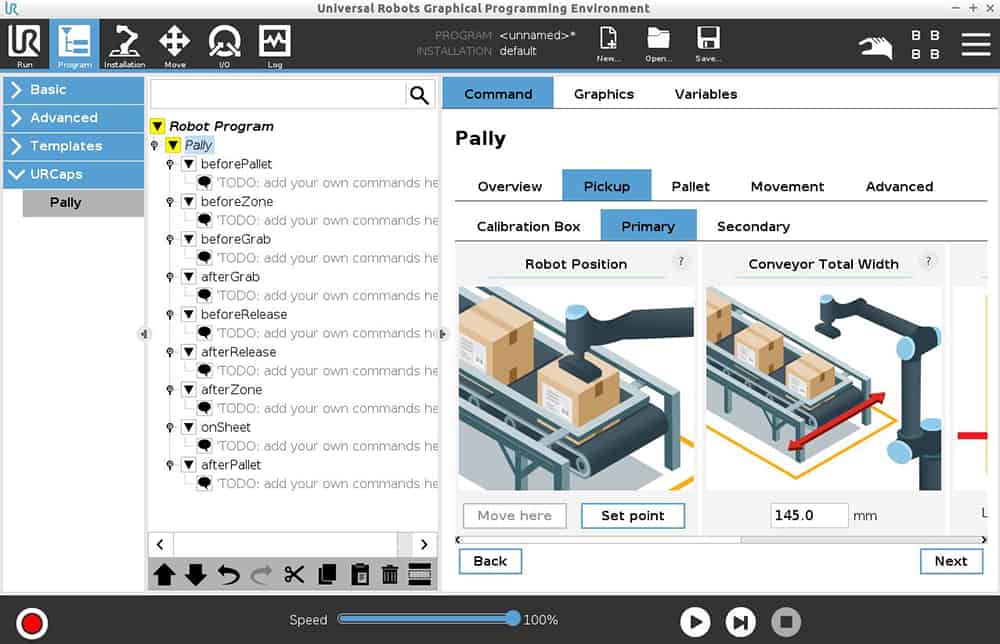Click the help icon beside Conveyor Total Width

click(929, 261)
